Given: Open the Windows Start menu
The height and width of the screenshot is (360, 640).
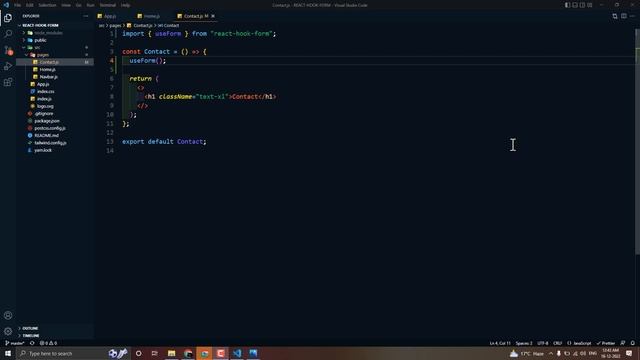Looking at the screenshot, I should [x=8, y=353].
